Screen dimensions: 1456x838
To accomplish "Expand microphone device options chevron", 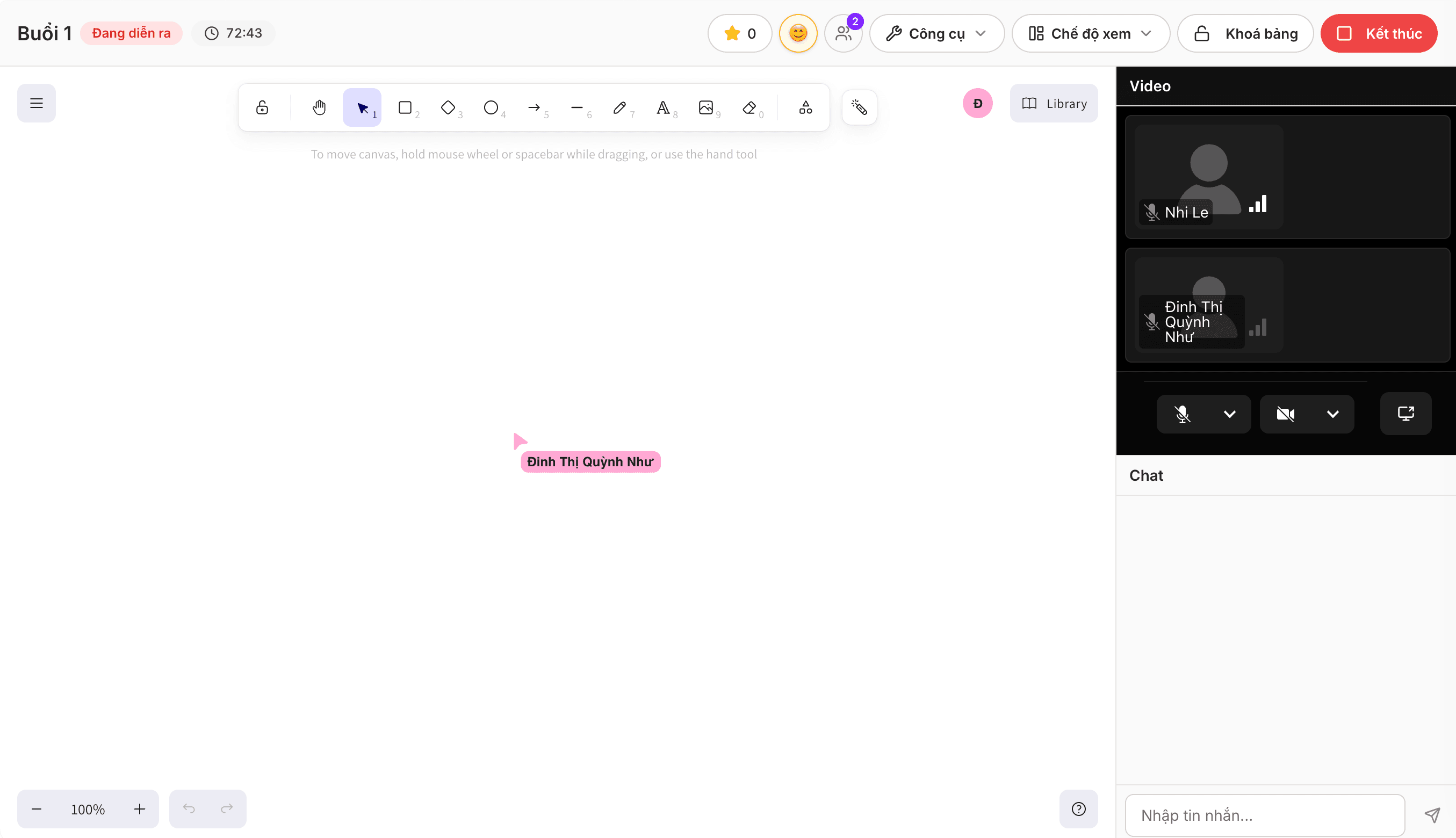I will (x=1230, y=414).
